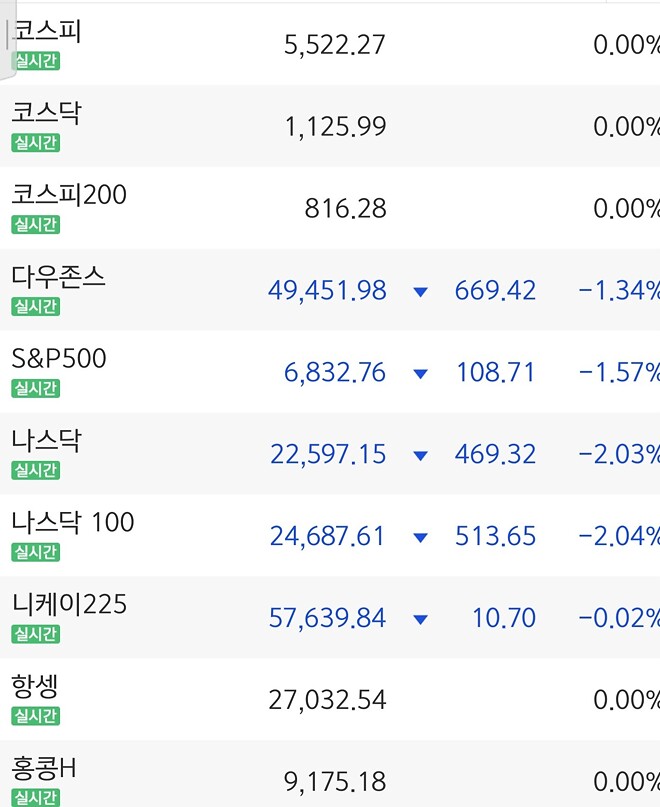Click the 실시간 badge under 항셍

tap(35, 713)
